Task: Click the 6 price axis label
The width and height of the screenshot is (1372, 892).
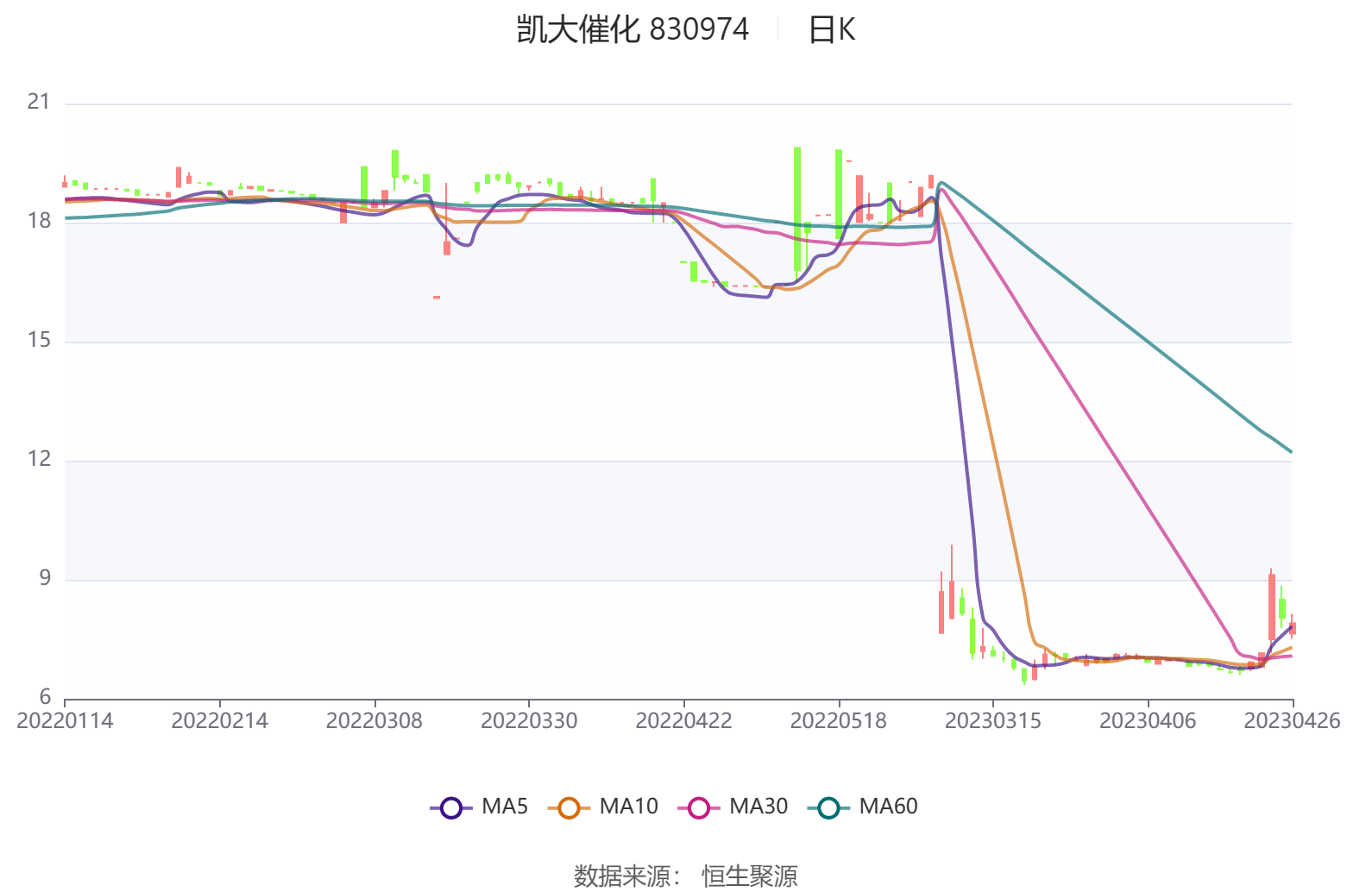Action: pos(45,697)
